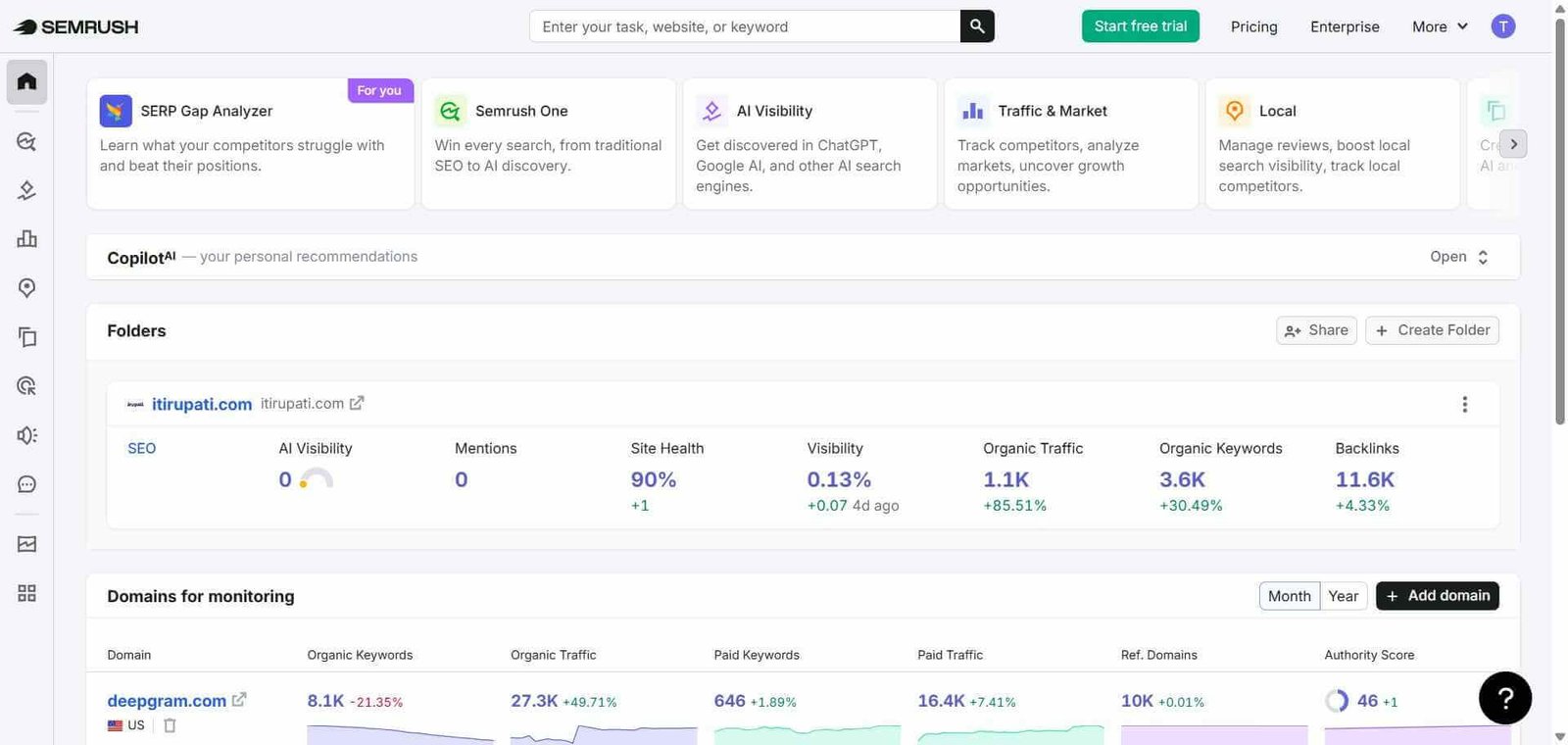Click the Ref. Domains column header
This screenshot has height=745, width=1568.
[x=1159, y=655]
